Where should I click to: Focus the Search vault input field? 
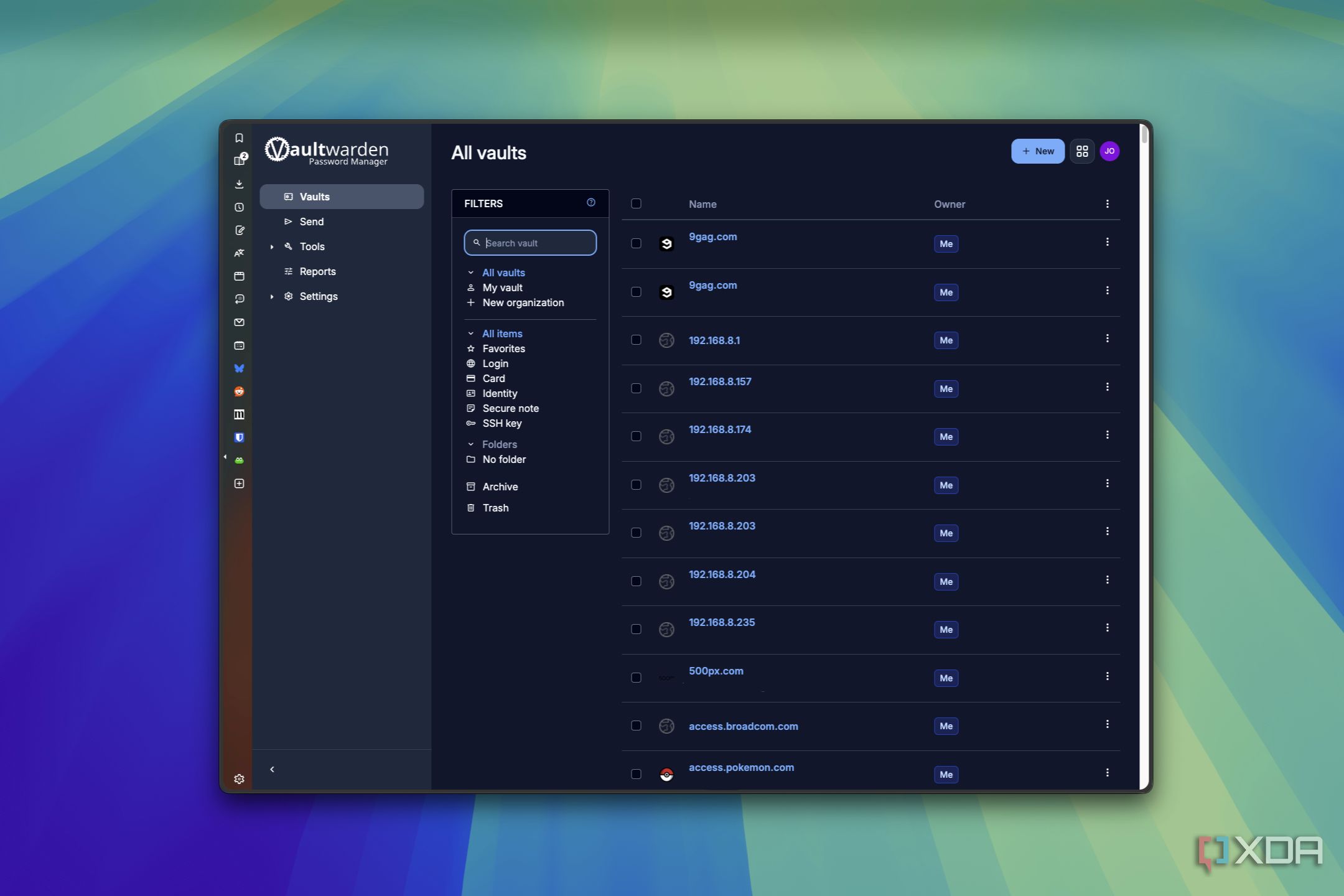[530, 243]
